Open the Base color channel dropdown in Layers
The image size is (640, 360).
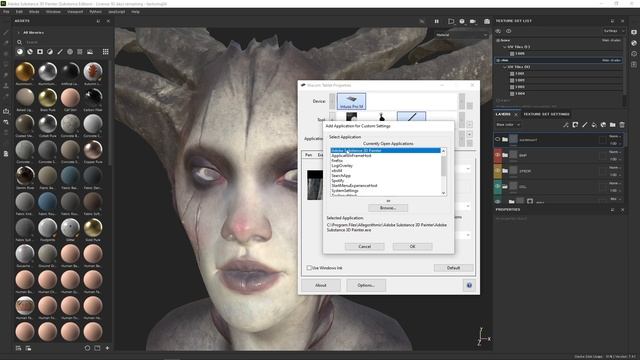pos(508,125)
